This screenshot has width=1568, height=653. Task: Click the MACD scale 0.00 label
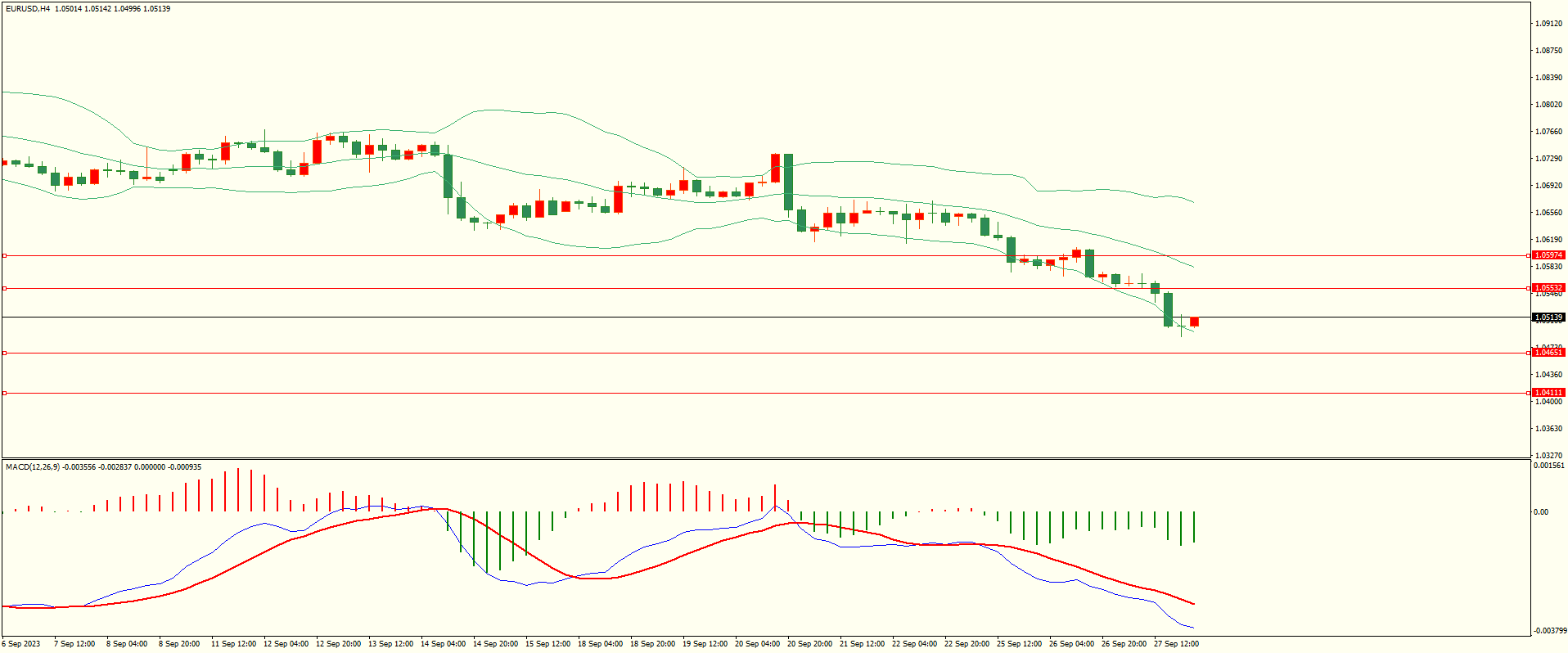click(1541, 512)
